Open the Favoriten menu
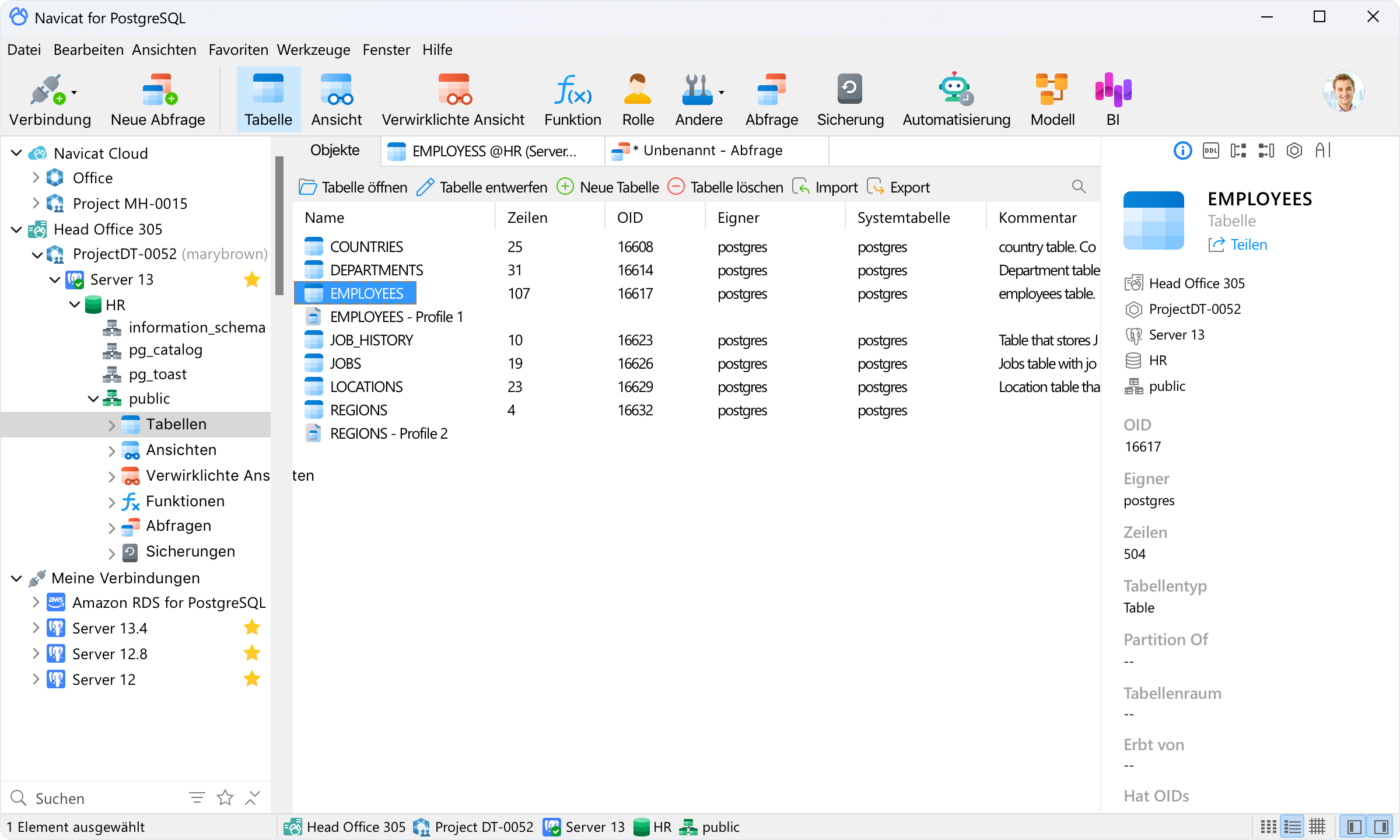The height and width of the screenshot is (840, 1400). [x=238, y=50]
